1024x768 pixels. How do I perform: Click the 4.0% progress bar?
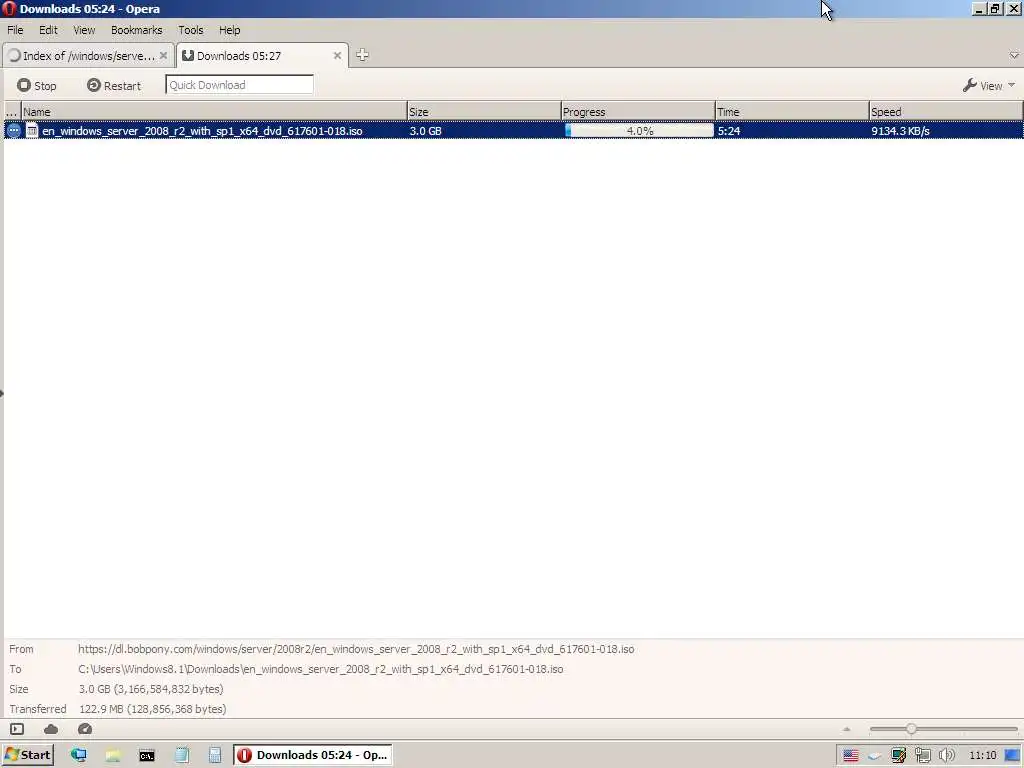[x=639, y=131]
